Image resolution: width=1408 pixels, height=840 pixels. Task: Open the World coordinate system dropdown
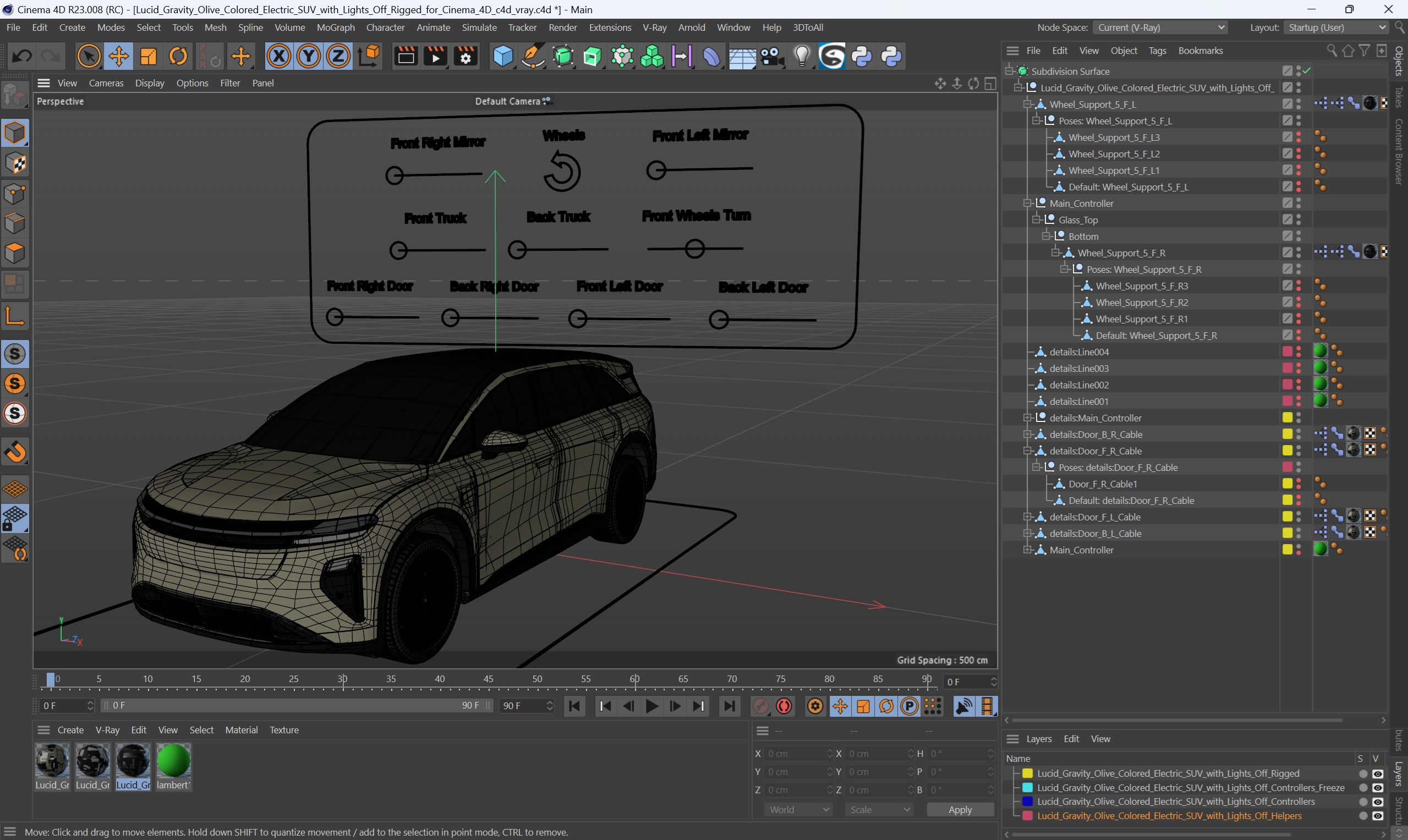pos(798,810)
